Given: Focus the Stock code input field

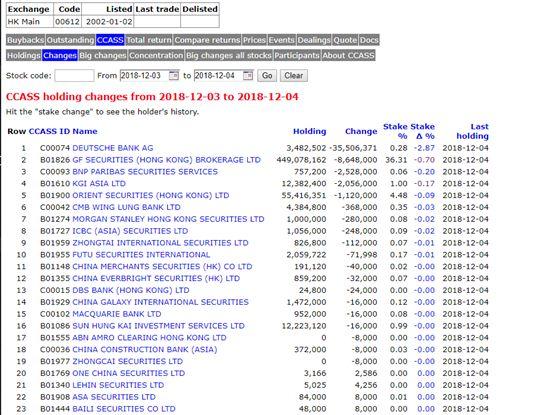Looking at the screenshot, I should pyautogui.click(x=75, y=76).
